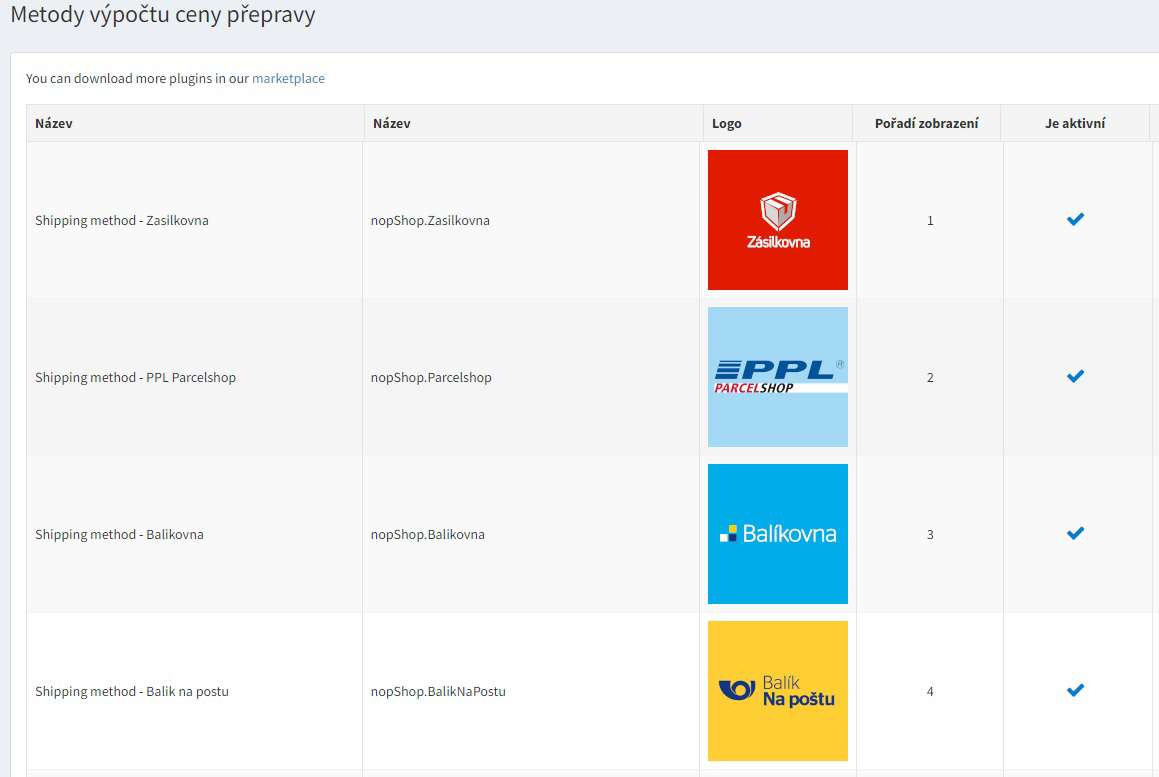Click the PPL Parcelshop logo
Viewport: 1159px width, 777px height.
point(777,376)
